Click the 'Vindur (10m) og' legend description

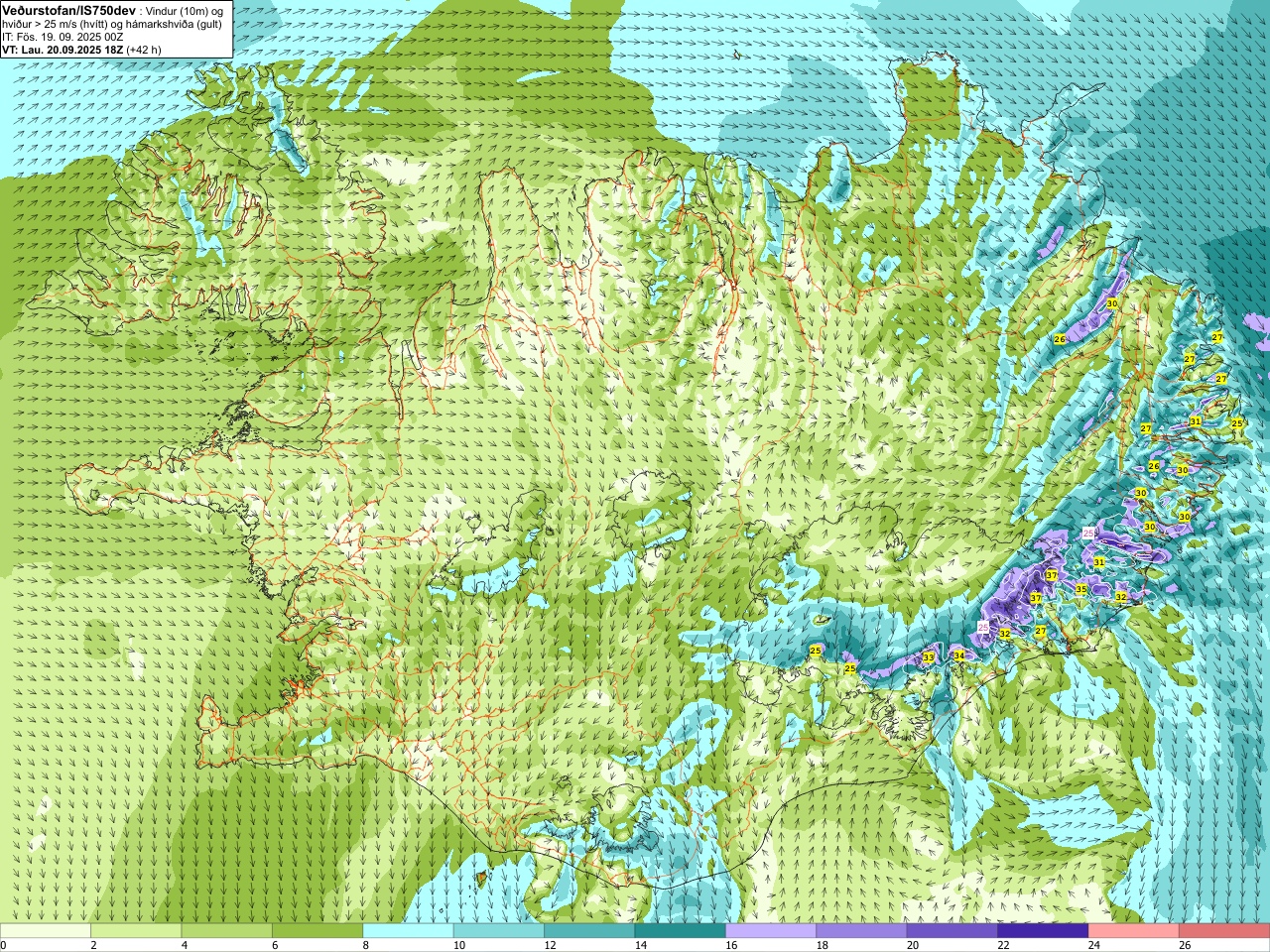pyautogui.click(x=184, y=10)
